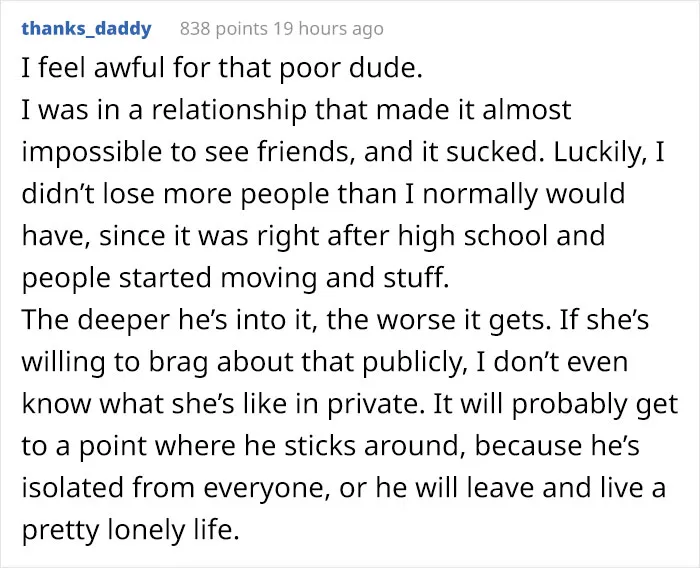
Task: Click the 19 hours ago timestamp
Action: (x=328, y=29)
